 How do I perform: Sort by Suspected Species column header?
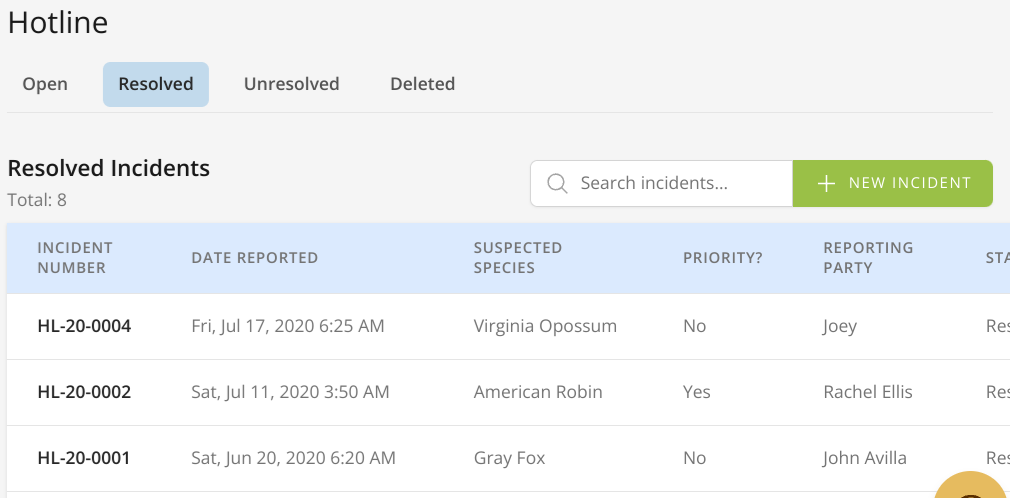pos(518,258)
